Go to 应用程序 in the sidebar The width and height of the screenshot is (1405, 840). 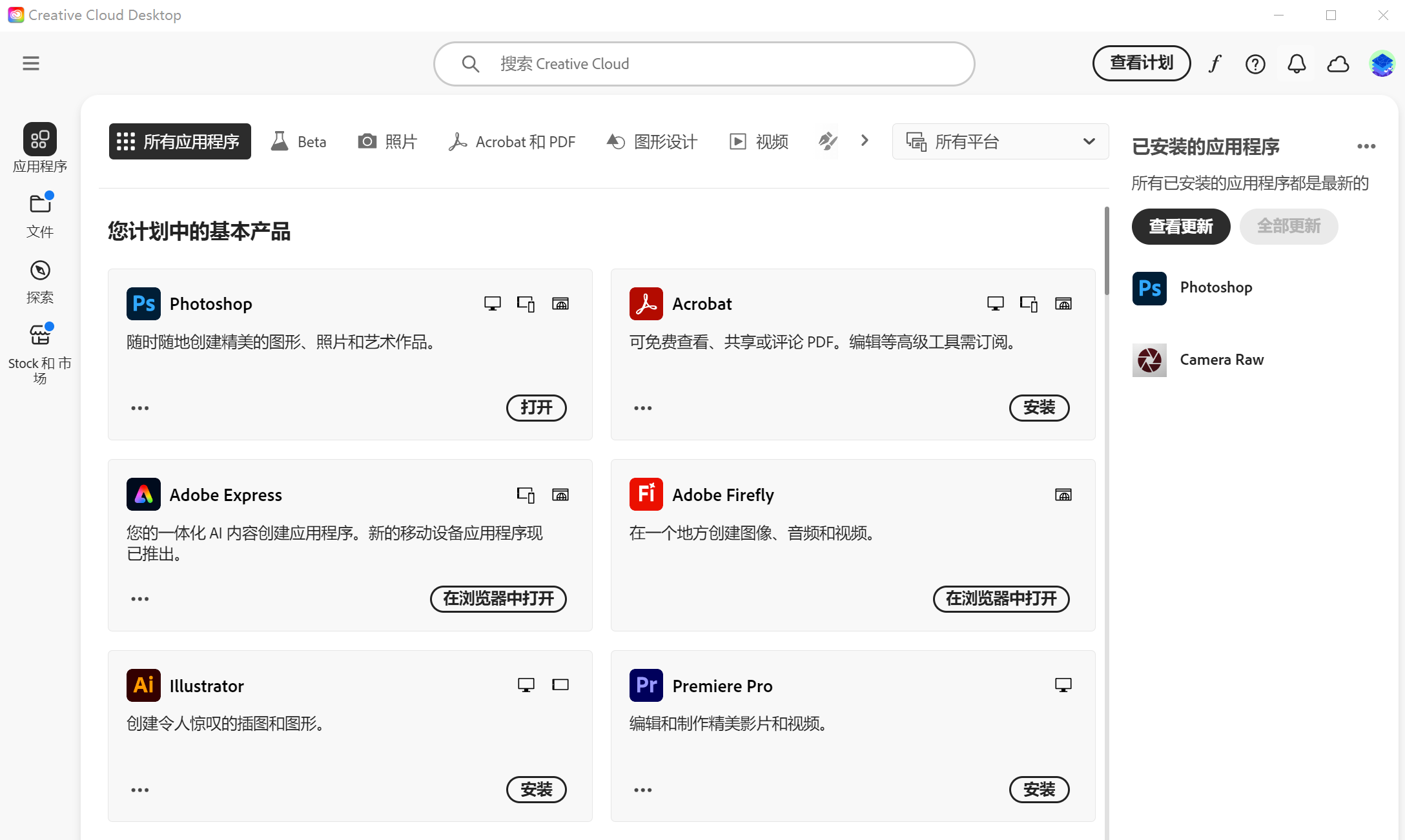40,148
